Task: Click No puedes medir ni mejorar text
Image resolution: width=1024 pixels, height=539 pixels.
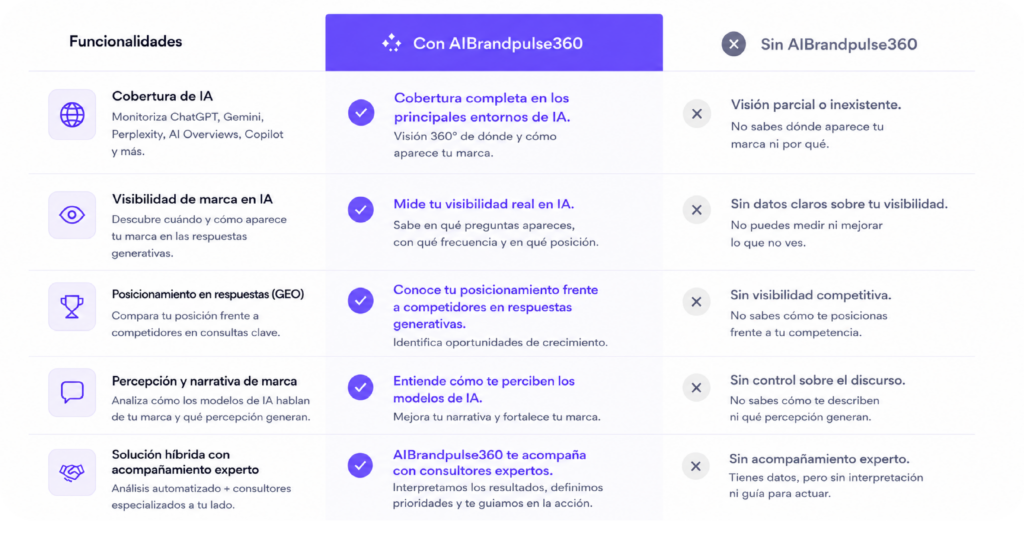Action: tap(806, 234)
